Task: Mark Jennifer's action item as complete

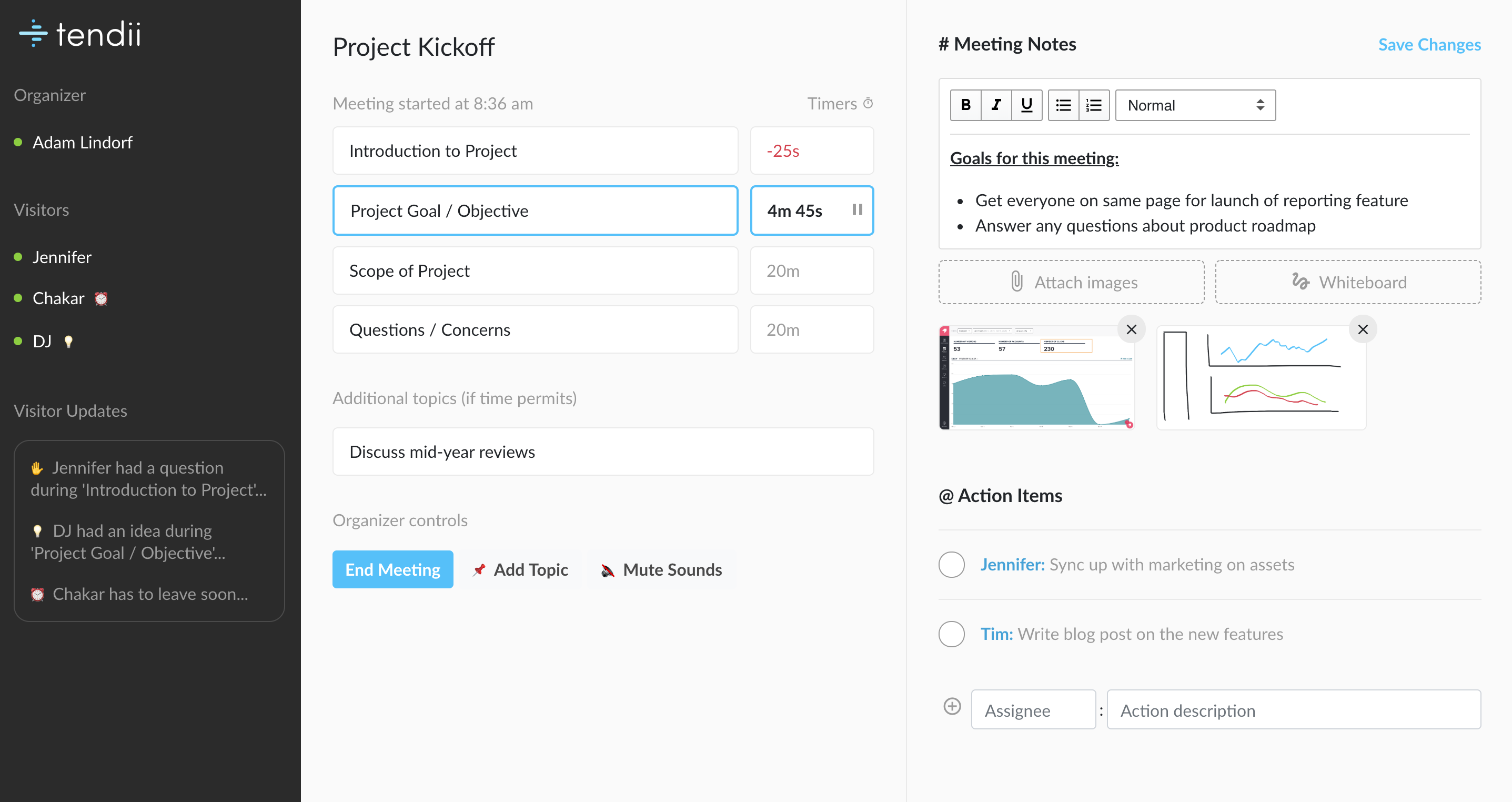Action: 952,565
